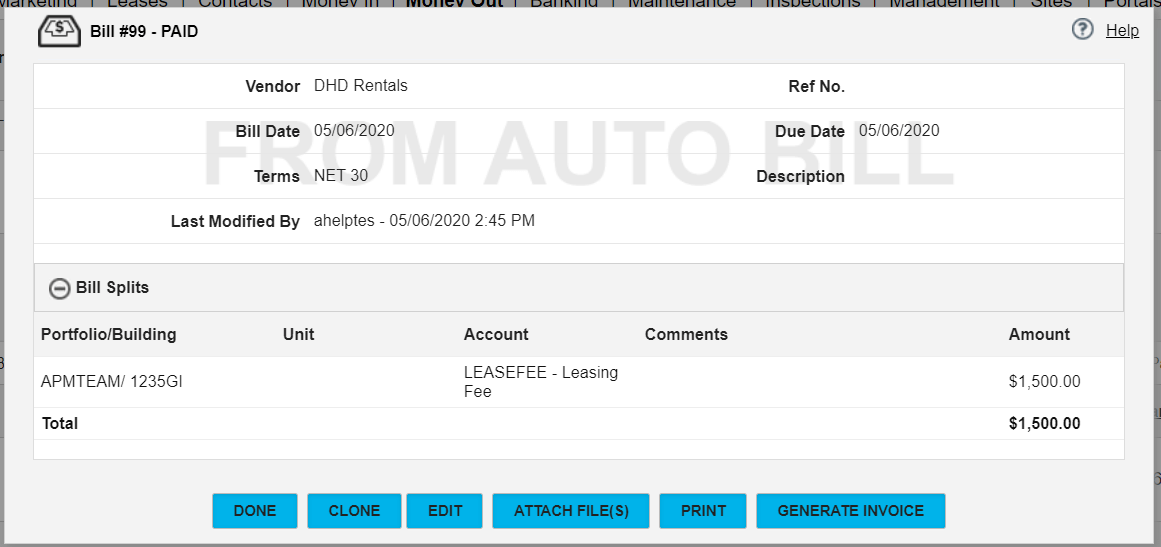Click the Terms label
The image size is (1161, 547).
[277, 177]
